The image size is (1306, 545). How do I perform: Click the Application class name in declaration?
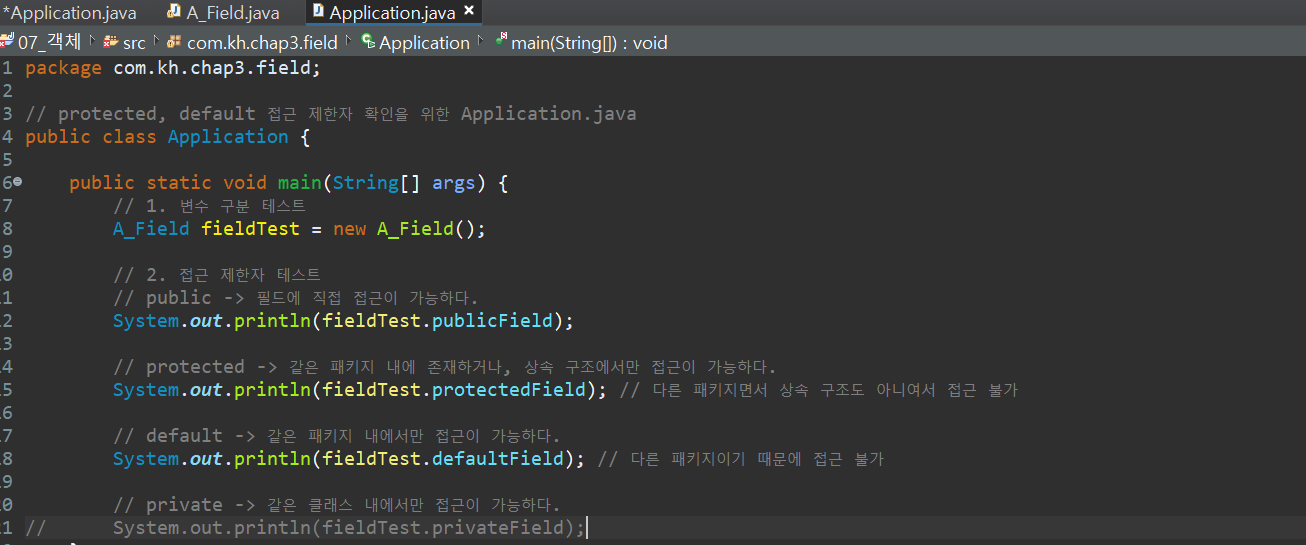point(228,137)
